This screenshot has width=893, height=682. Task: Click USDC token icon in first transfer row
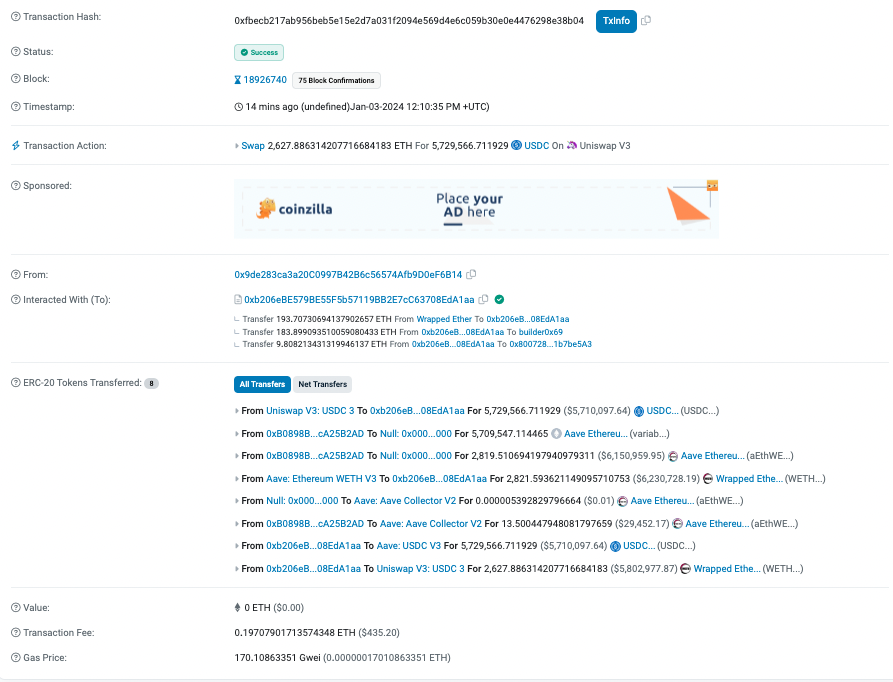(639, 411)
